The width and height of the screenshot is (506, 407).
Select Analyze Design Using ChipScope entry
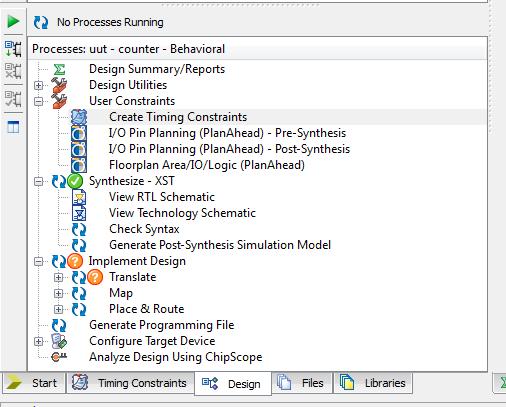pos(176,357)
